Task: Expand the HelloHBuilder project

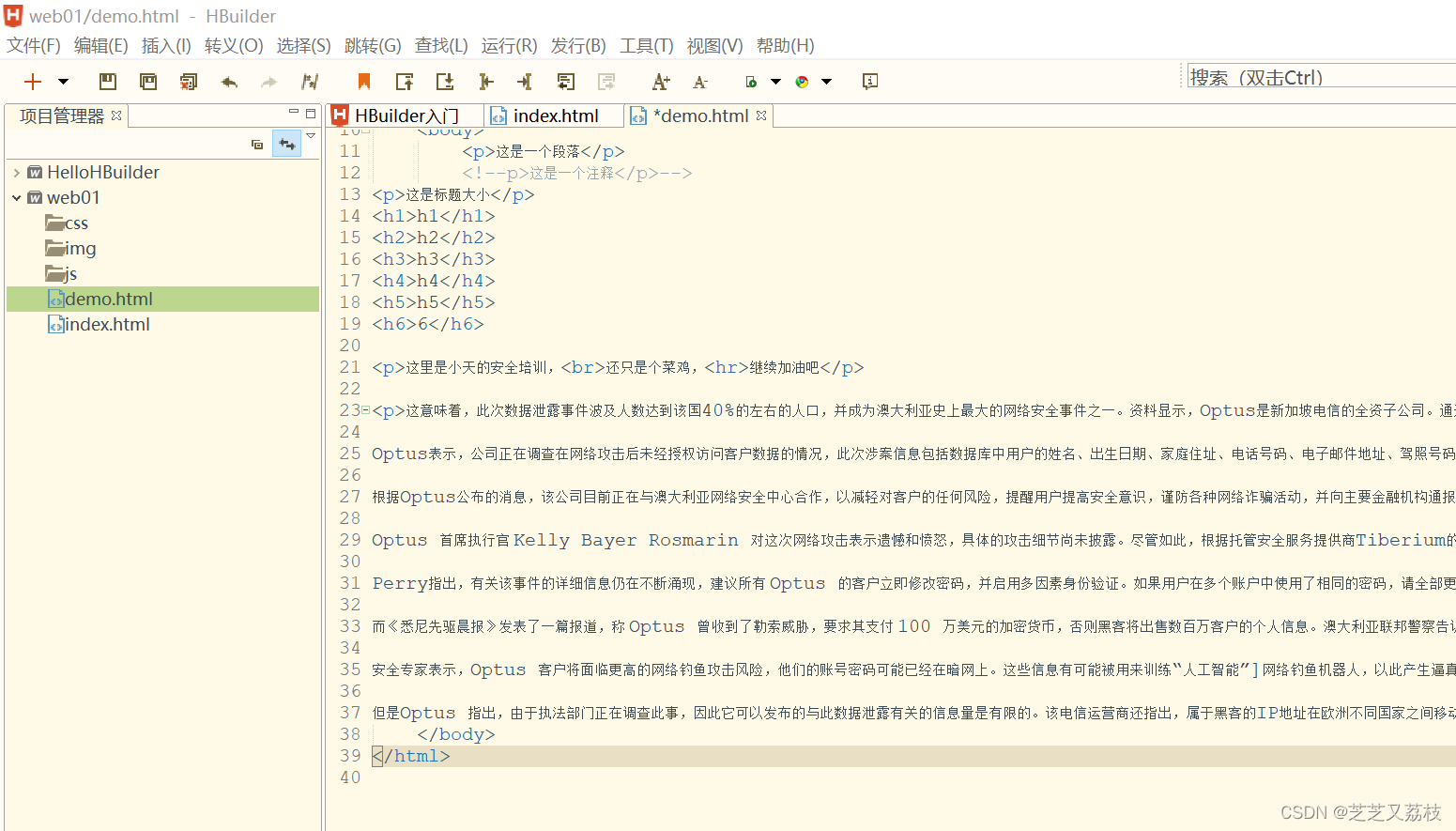Action: click(17, 173)
